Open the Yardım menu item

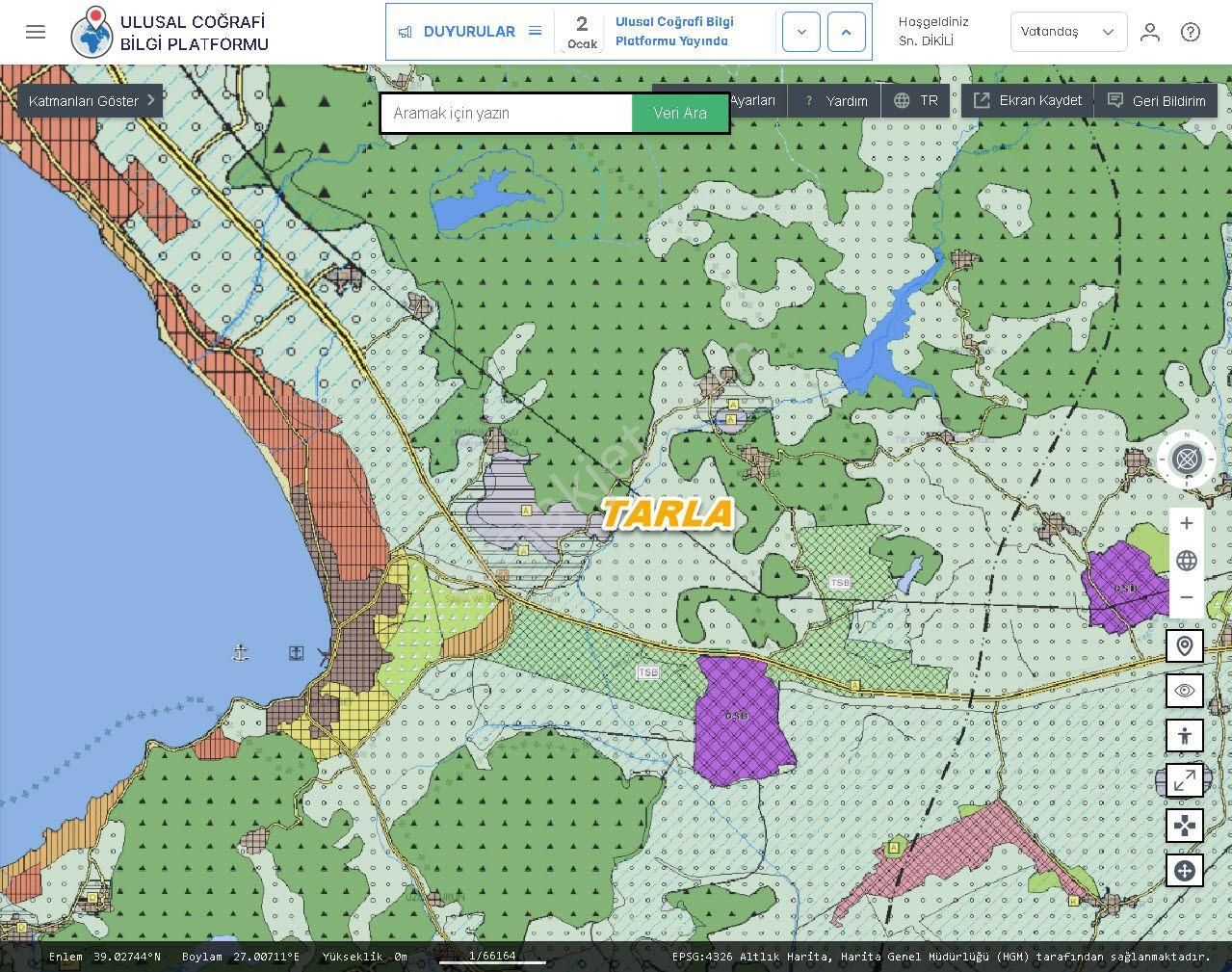835,100
